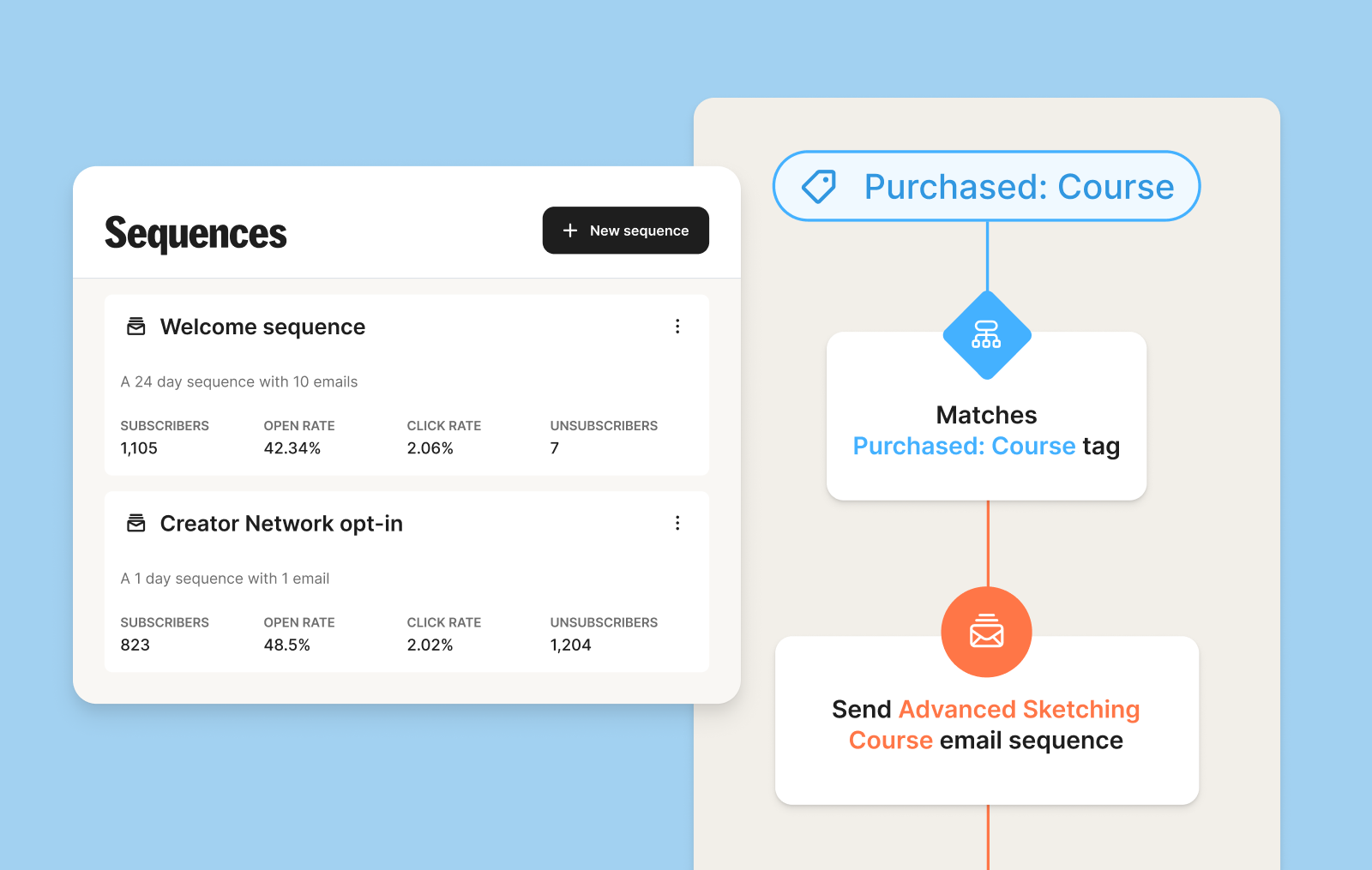Click Welcome sequence subscribers count 1,105
Image resolution: width=1372 pixels, height=870 pixels.
139,448
